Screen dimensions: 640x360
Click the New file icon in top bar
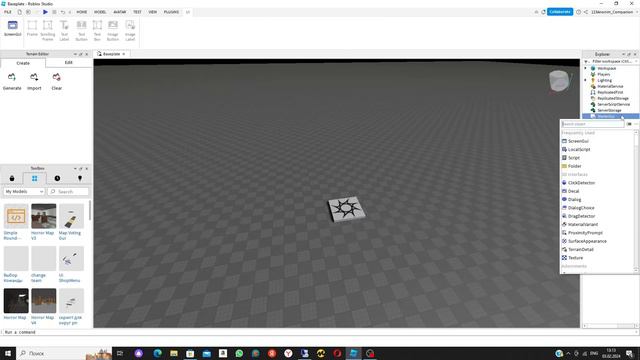pyautogui.click(x=19, y=12)
